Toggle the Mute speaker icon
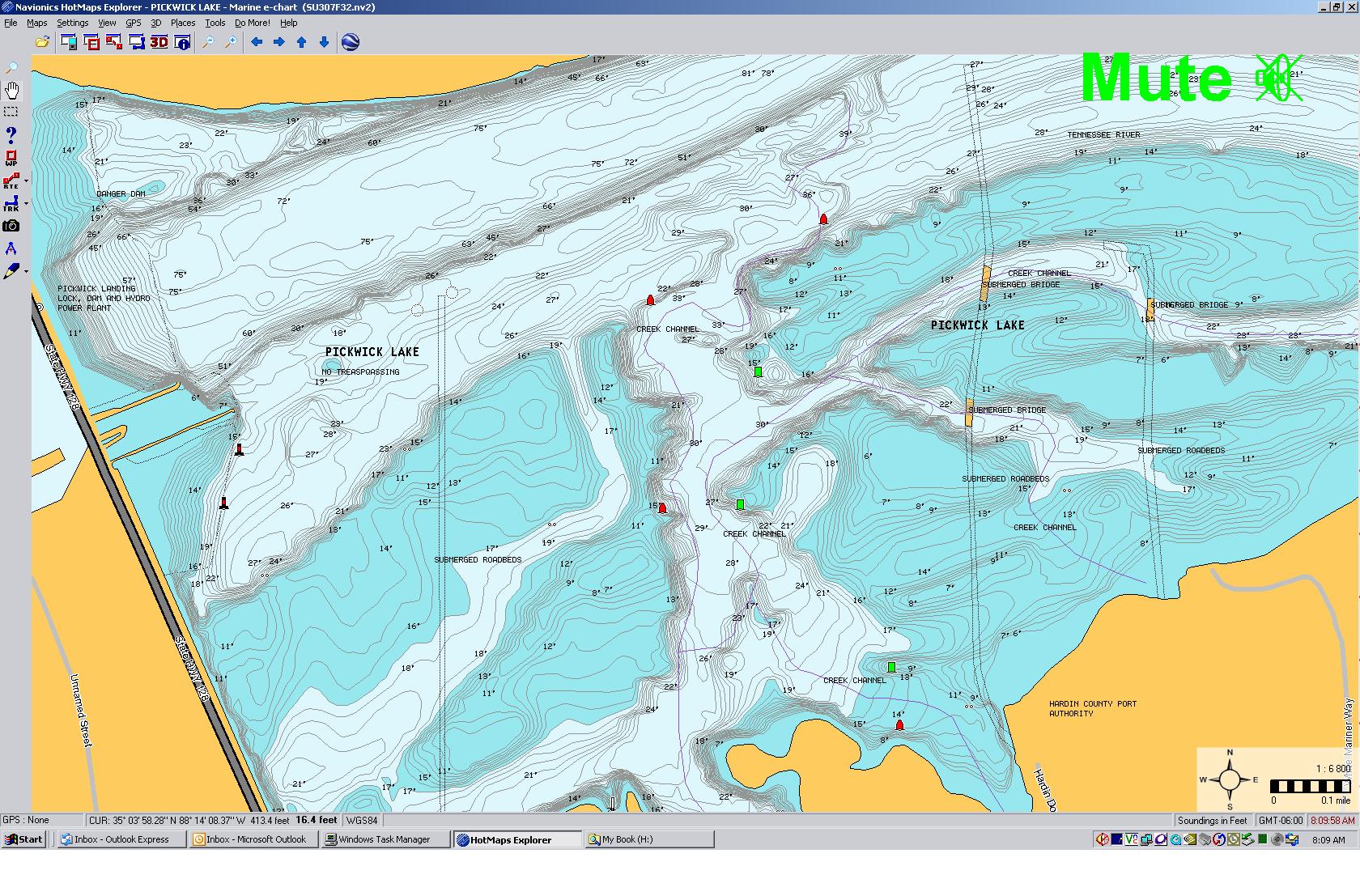Screen dimensions: 1360x896 [x=1277, y=79]
